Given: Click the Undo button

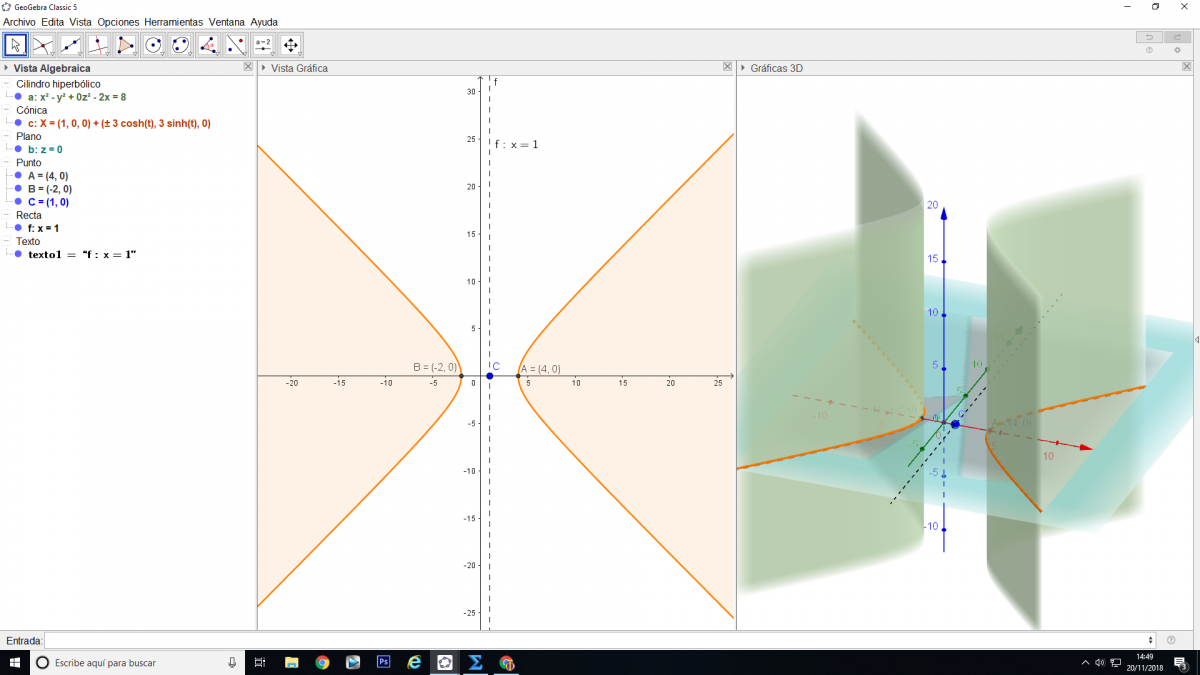Looking at the screenshot, I should point(1148,37).
